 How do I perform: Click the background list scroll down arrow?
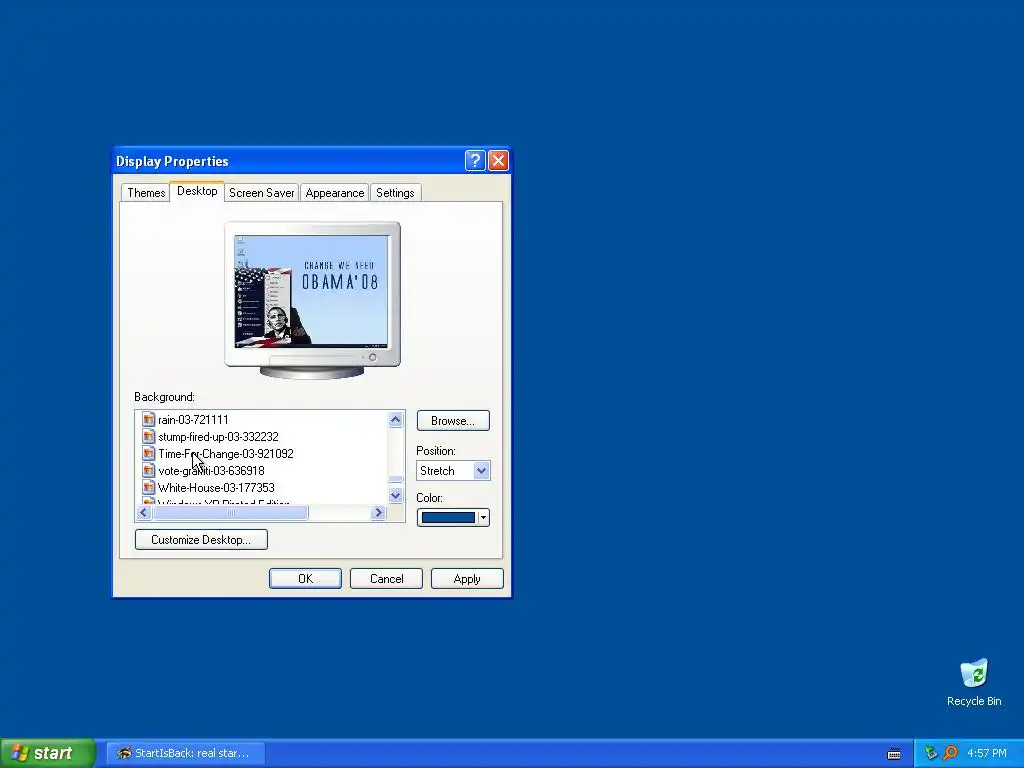tap(396, 496)
